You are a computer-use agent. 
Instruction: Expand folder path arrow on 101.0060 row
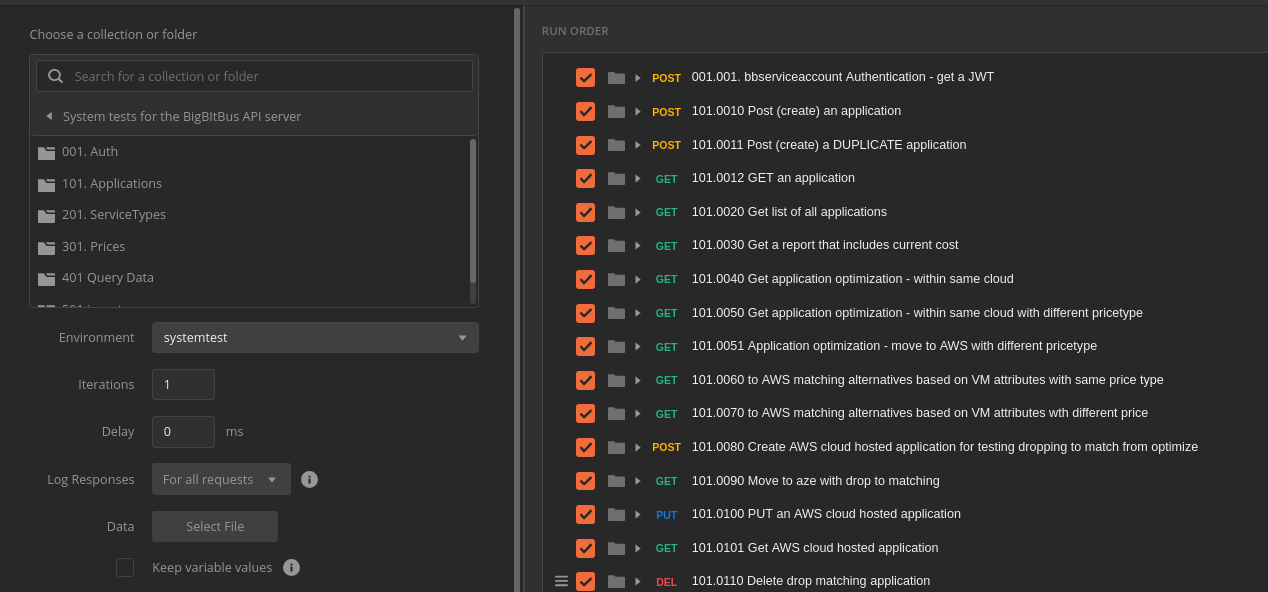coord(638,380)
